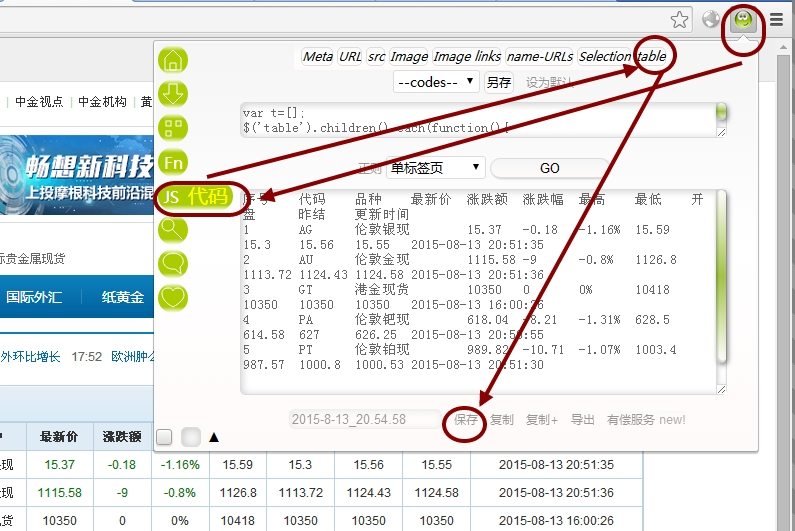The height and width of the screenshot is (531, 795).
Task: Open the 单标签页 dropdown
Action: tap(436, 167)
